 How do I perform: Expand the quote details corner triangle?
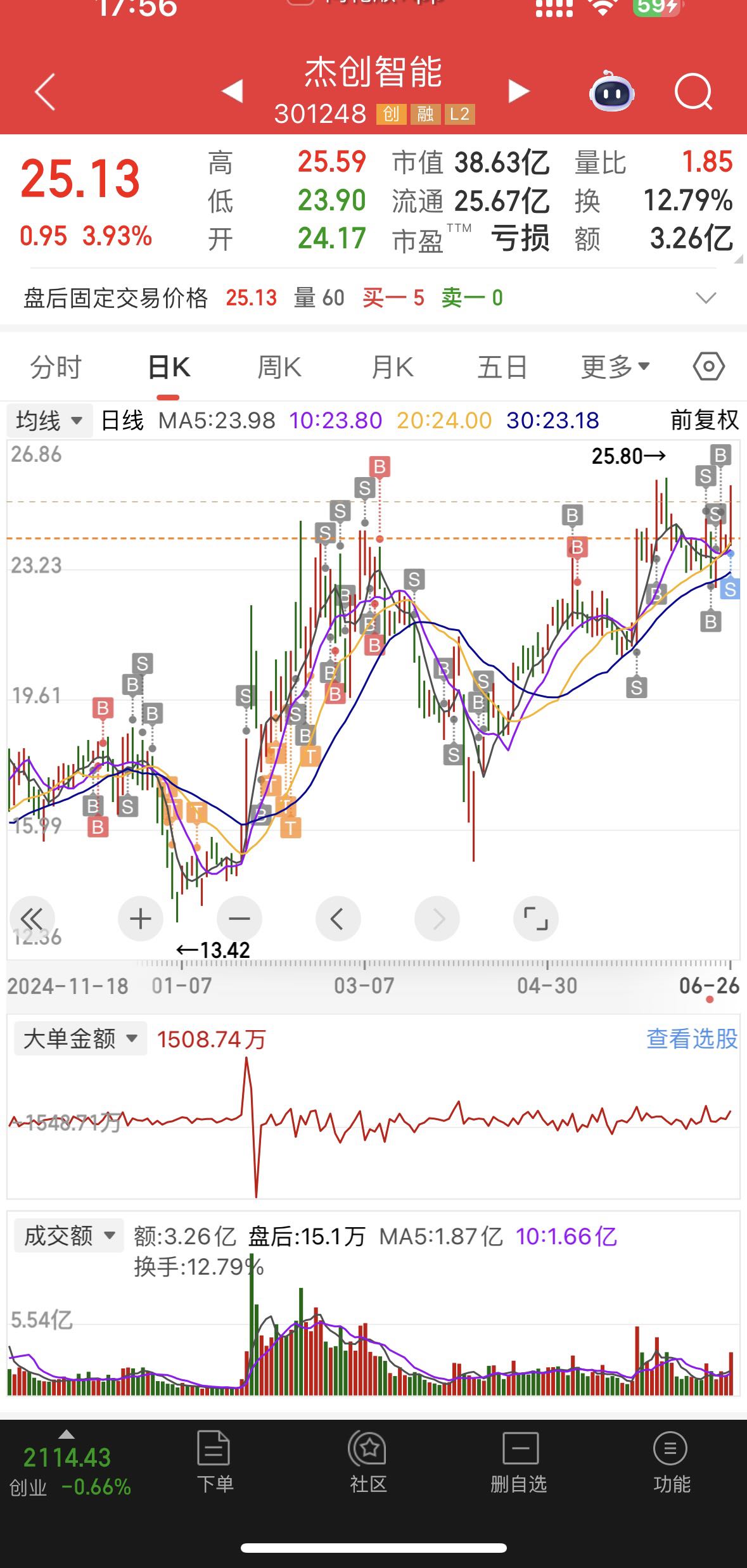tap(739, 258)
